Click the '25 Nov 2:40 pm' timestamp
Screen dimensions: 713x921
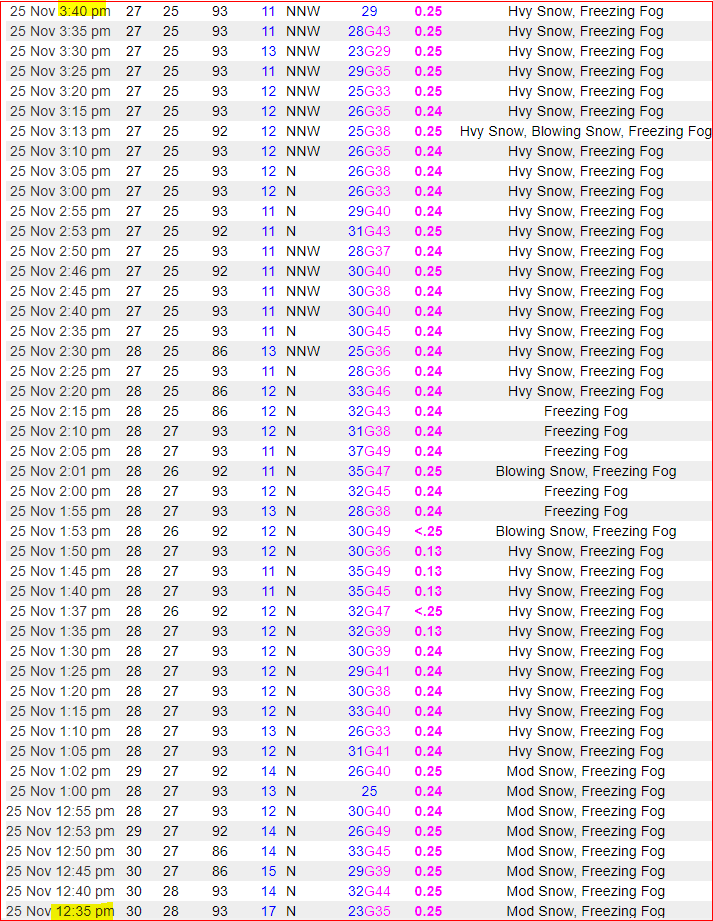pos(60,311)
